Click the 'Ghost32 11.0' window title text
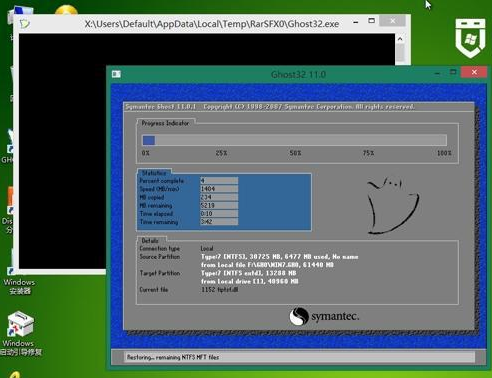This screenshot has height=378, width=492. pos(298,74)
